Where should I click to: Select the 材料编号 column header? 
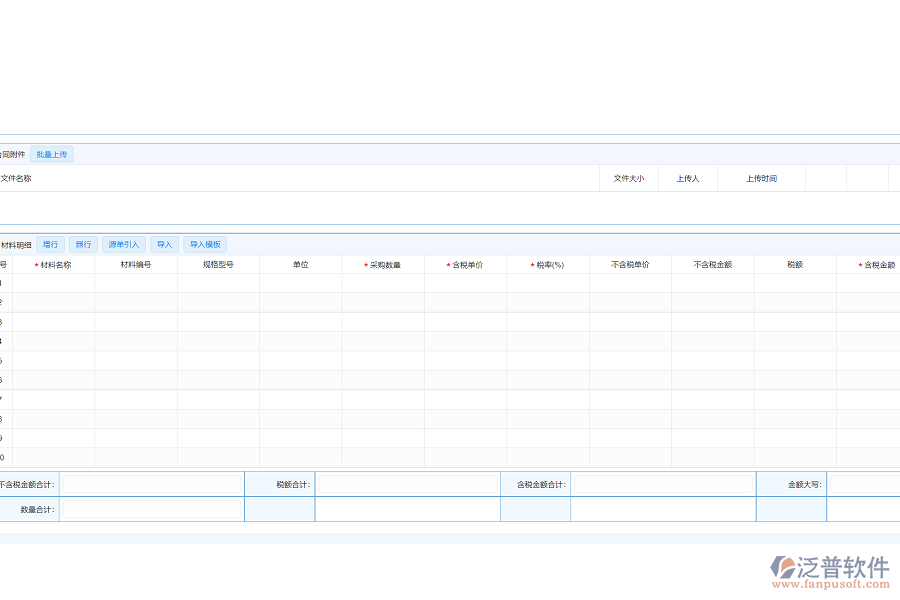(x=136, y=265)
